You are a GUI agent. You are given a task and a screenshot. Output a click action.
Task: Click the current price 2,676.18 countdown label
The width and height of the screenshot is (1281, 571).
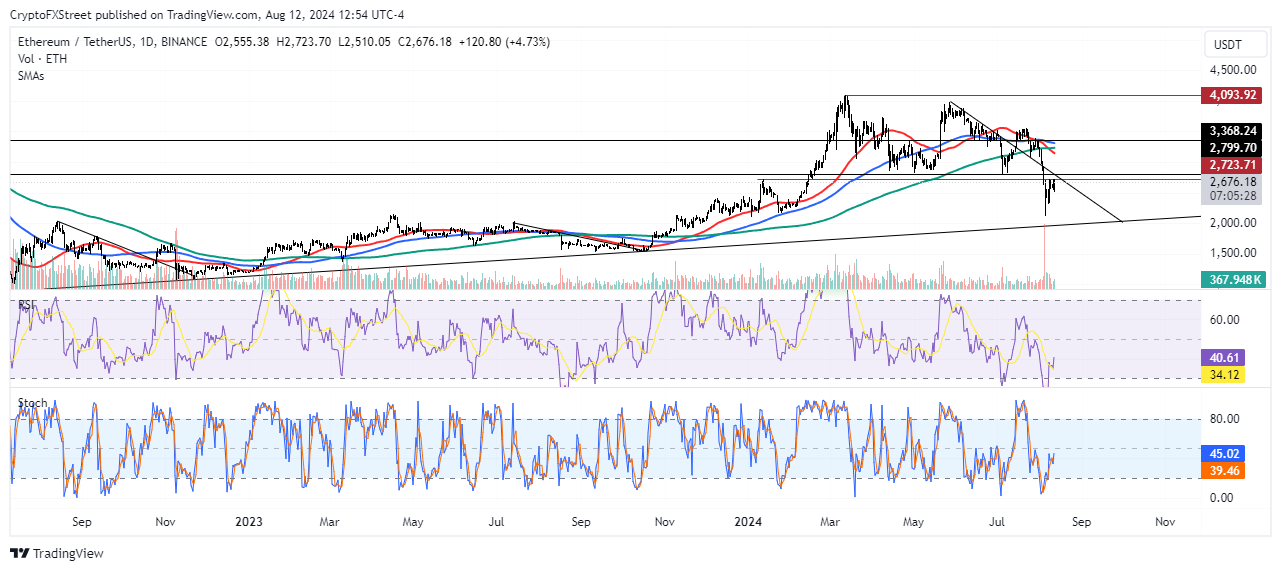point(1232,189)
